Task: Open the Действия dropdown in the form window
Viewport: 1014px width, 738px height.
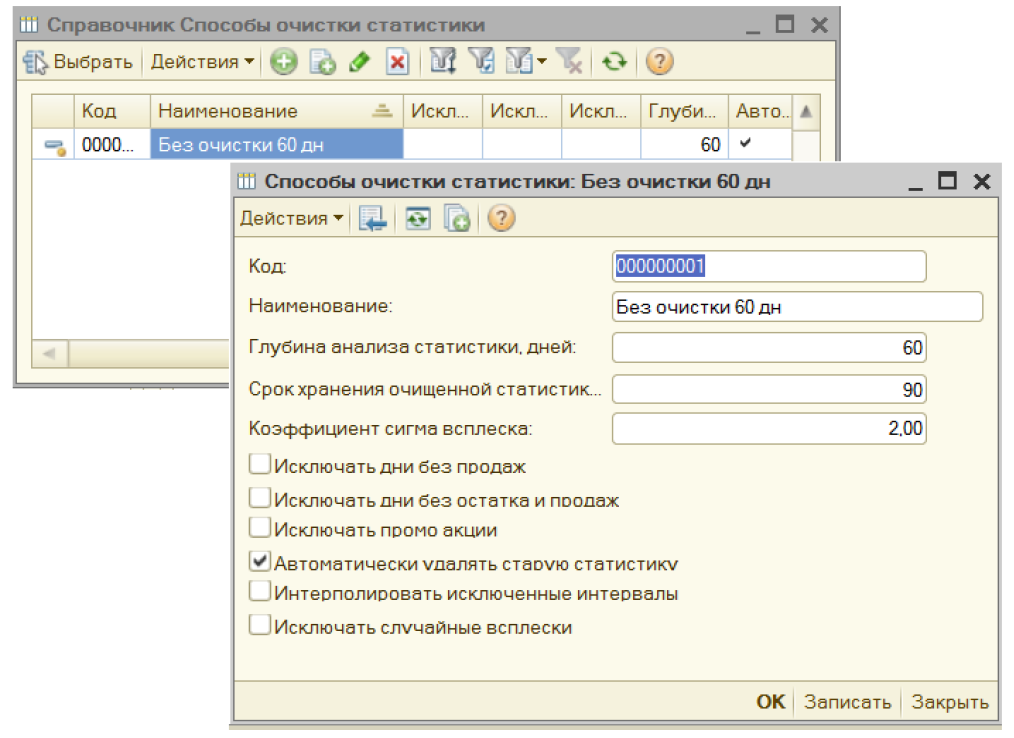Action: click(291, 218)
